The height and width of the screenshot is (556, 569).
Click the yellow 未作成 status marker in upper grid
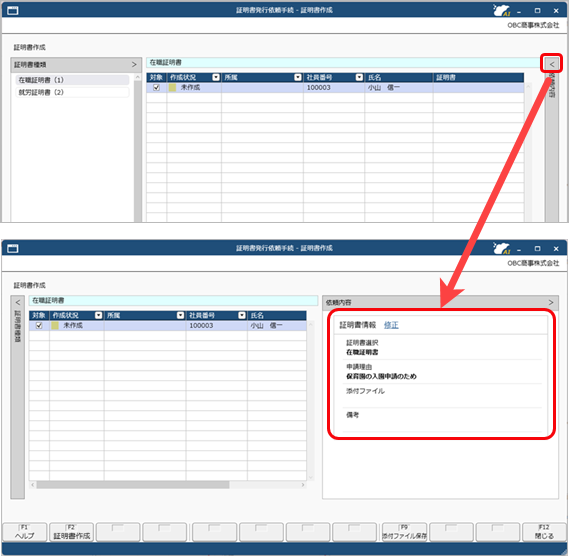pos(172,87)
